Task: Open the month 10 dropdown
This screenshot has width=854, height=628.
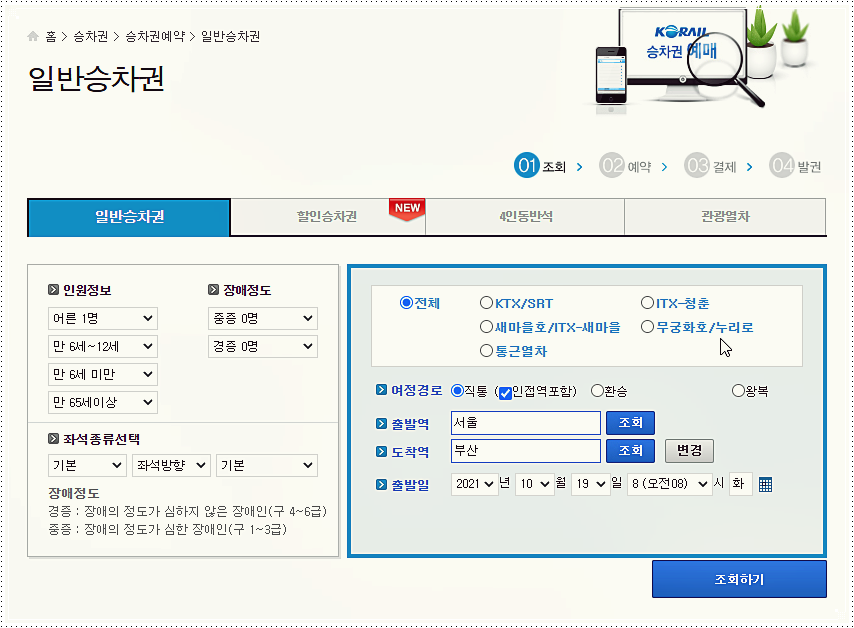Action: click(x=534, y=484)
